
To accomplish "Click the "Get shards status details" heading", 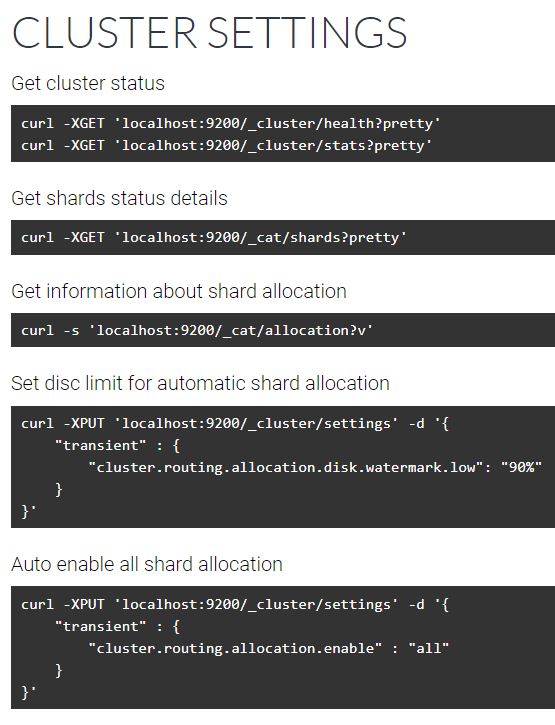I will (119, 198).
